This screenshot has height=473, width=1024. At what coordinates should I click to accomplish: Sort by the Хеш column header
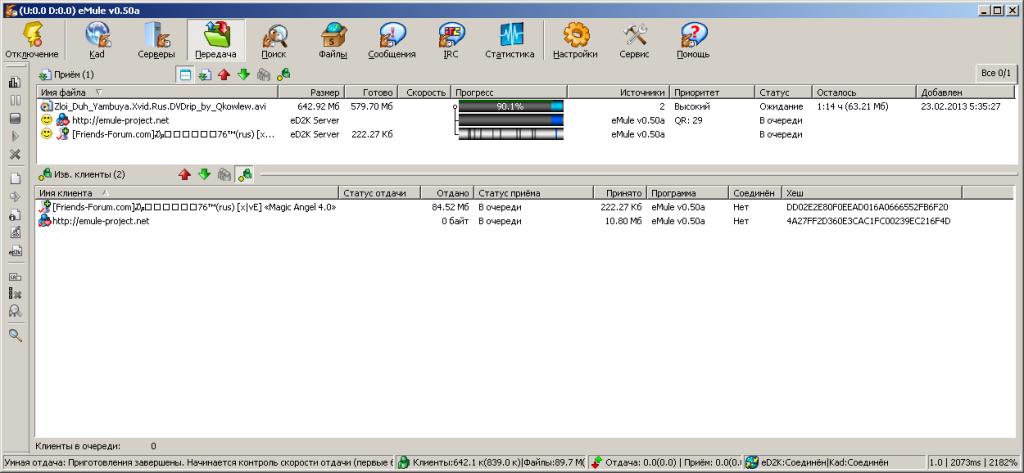click(872, 193)
